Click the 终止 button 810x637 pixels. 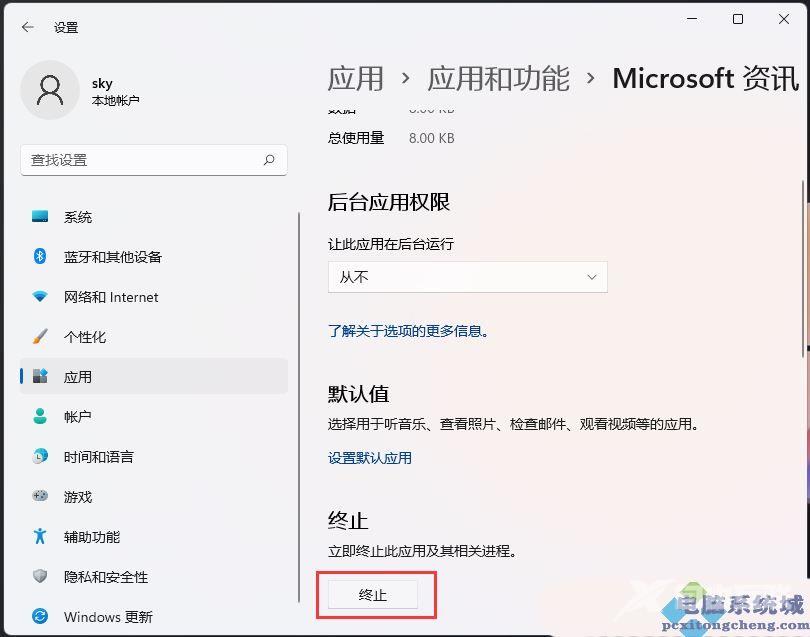click(372, 595)
